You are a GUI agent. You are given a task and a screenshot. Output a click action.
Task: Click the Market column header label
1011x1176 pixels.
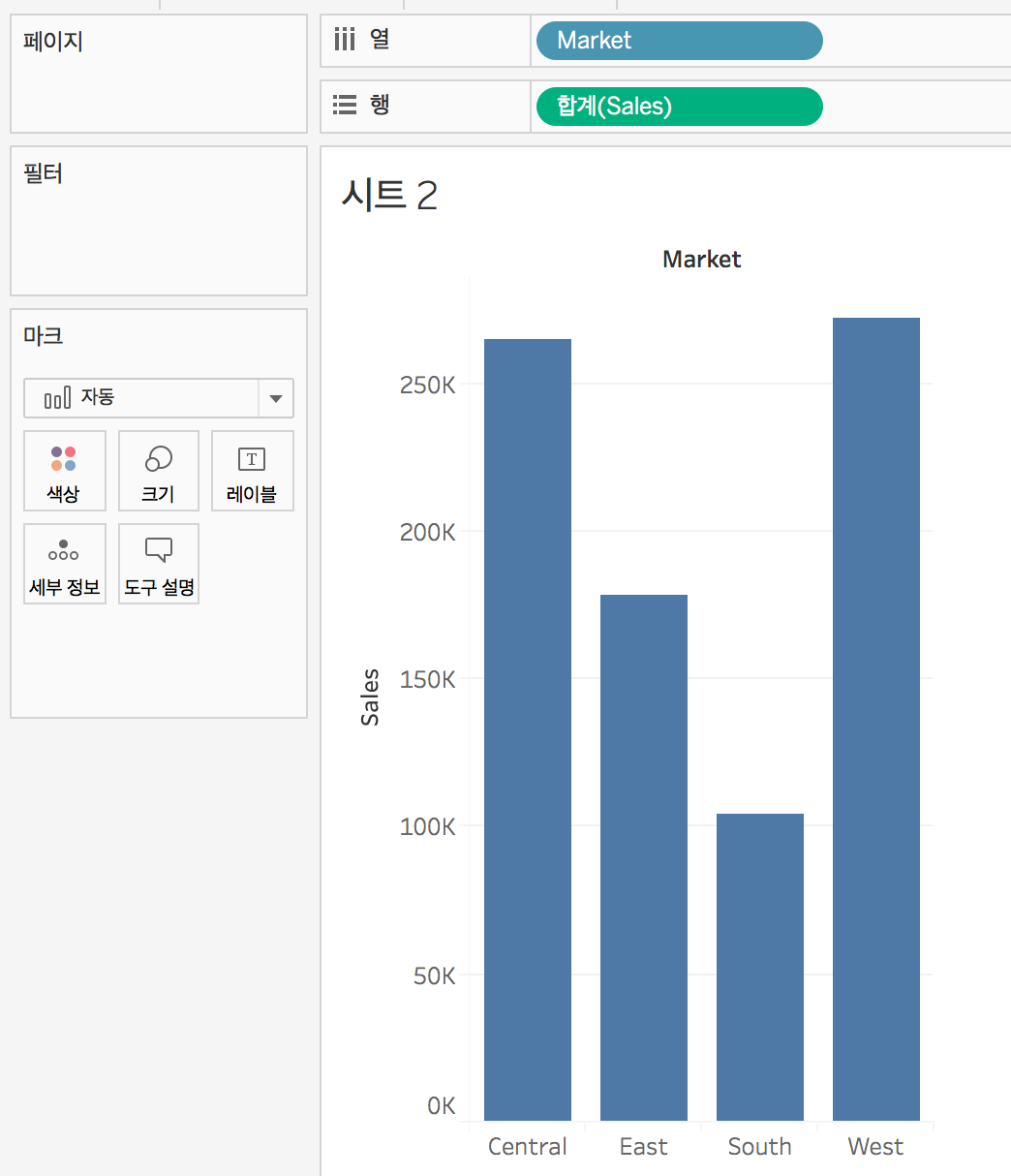(702, 259)
